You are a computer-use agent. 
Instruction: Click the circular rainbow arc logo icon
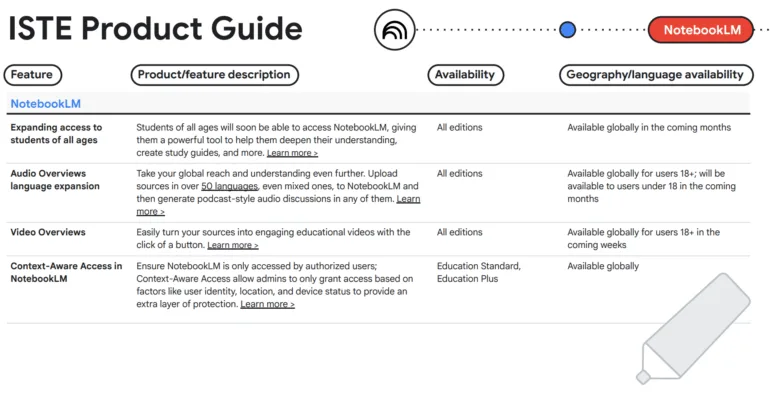click(394, 29)
